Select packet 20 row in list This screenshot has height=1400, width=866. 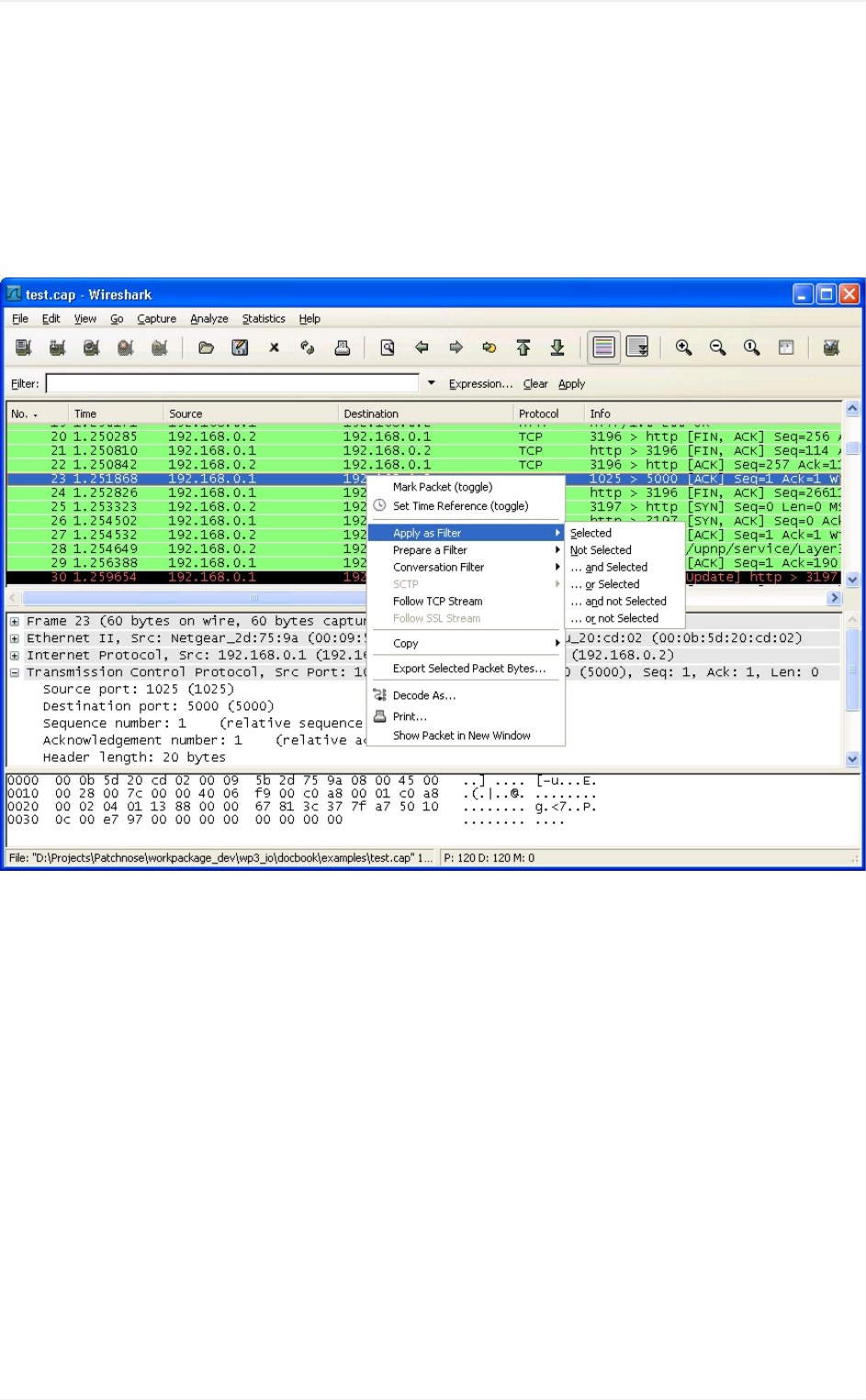(x=424, y=436)
